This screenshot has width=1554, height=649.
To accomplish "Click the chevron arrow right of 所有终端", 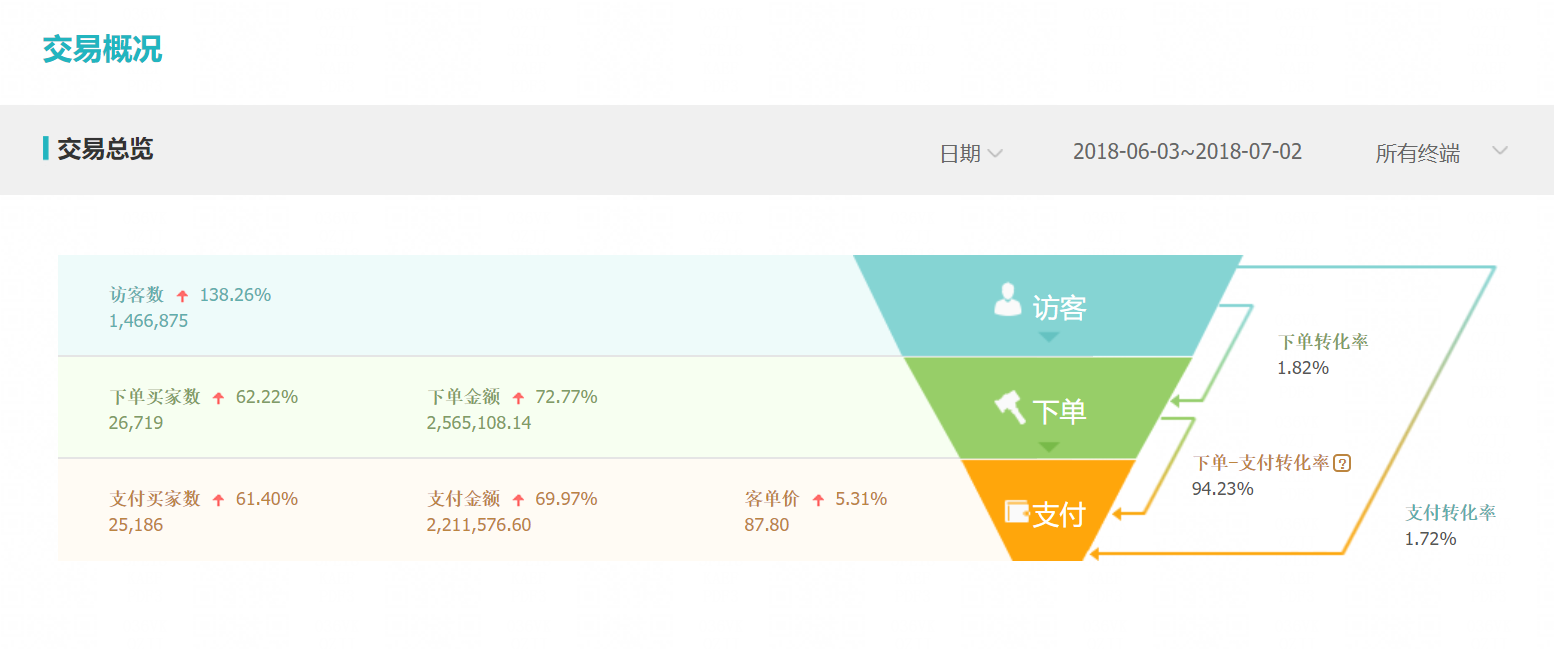I will pyautogui.click(x=1499, y=151).
